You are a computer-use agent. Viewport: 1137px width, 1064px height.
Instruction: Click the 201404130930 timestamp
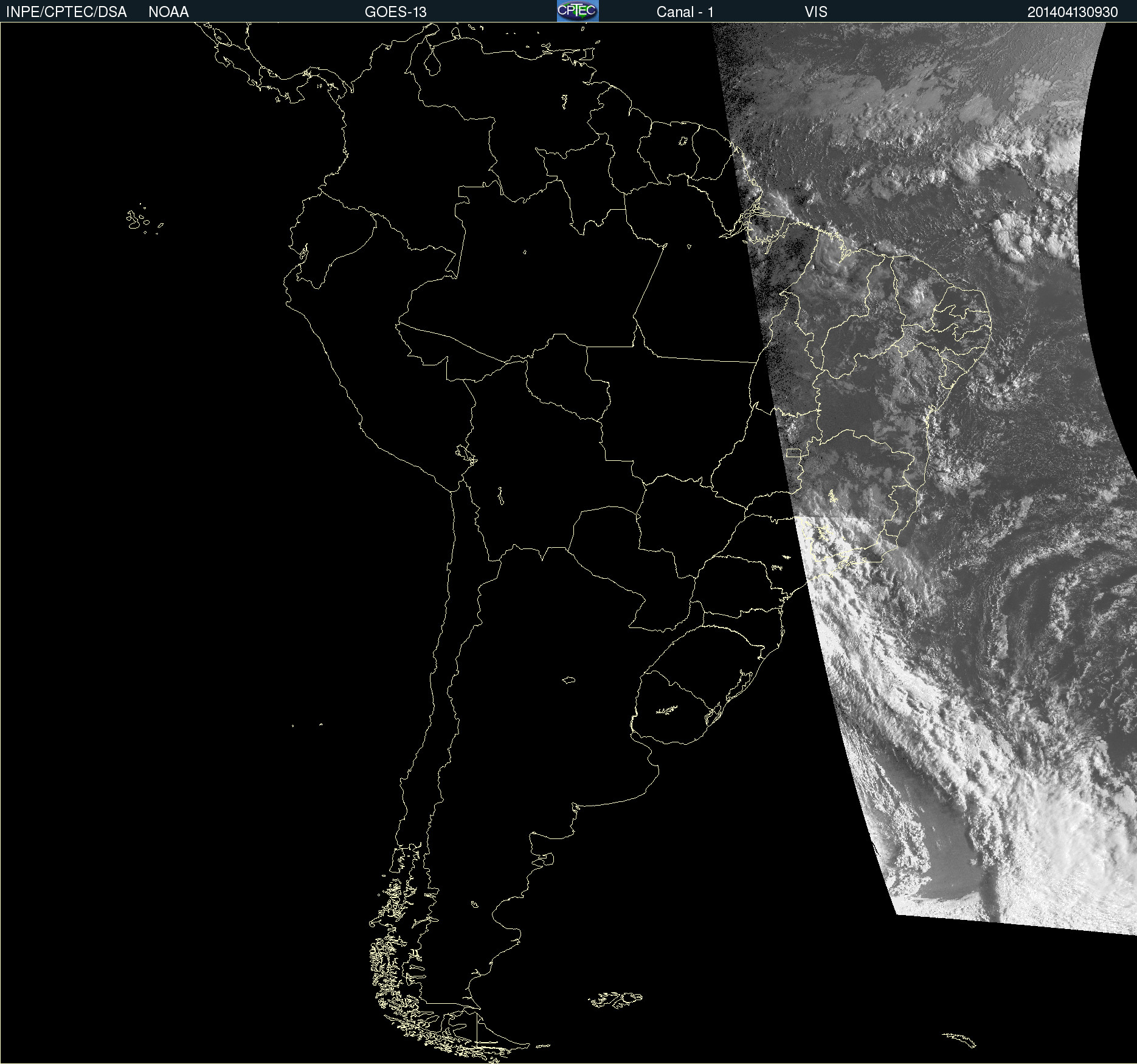click(x=1073, y=12)
